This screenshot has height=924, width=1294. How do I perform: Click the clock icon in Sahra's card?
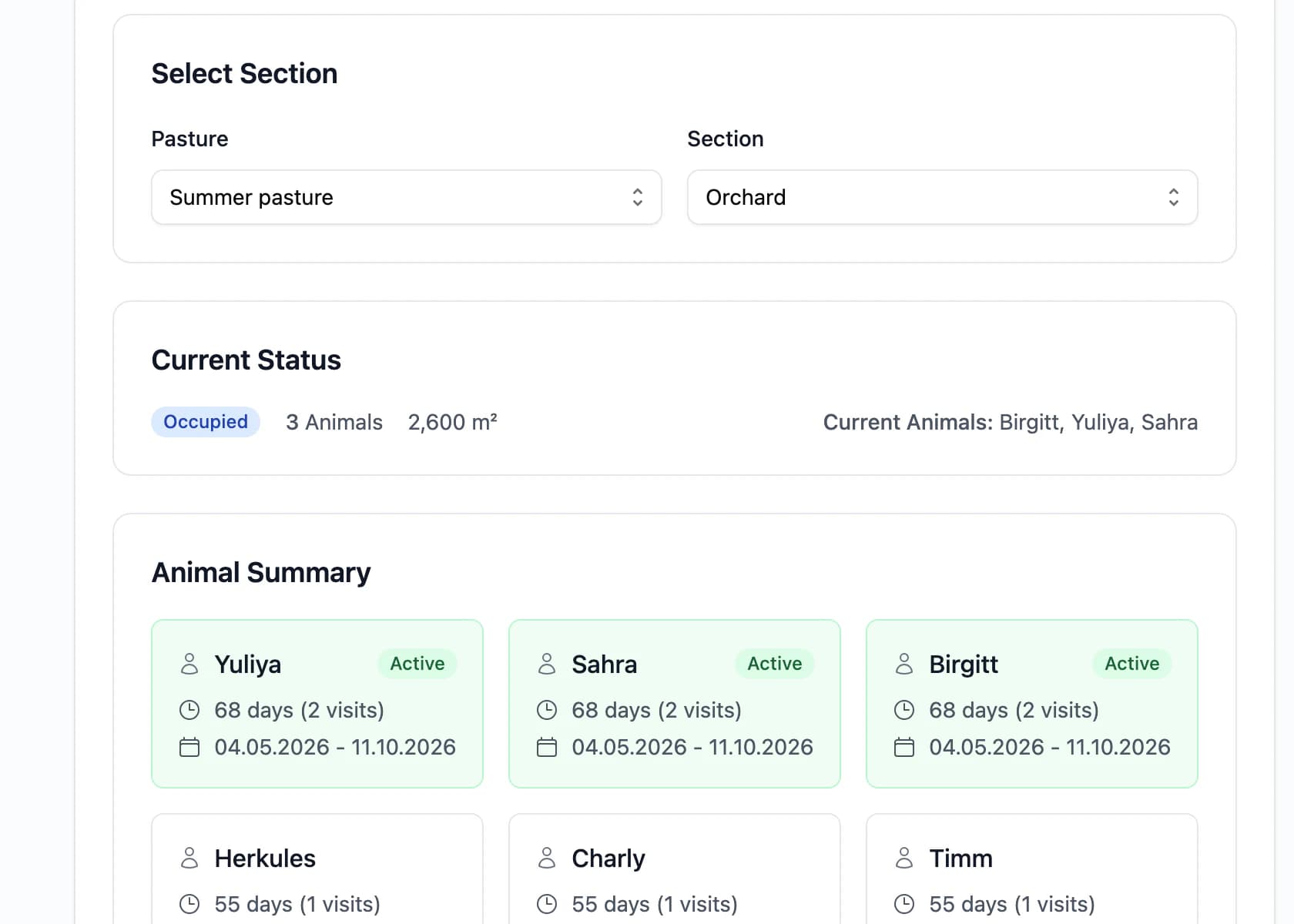547,710
